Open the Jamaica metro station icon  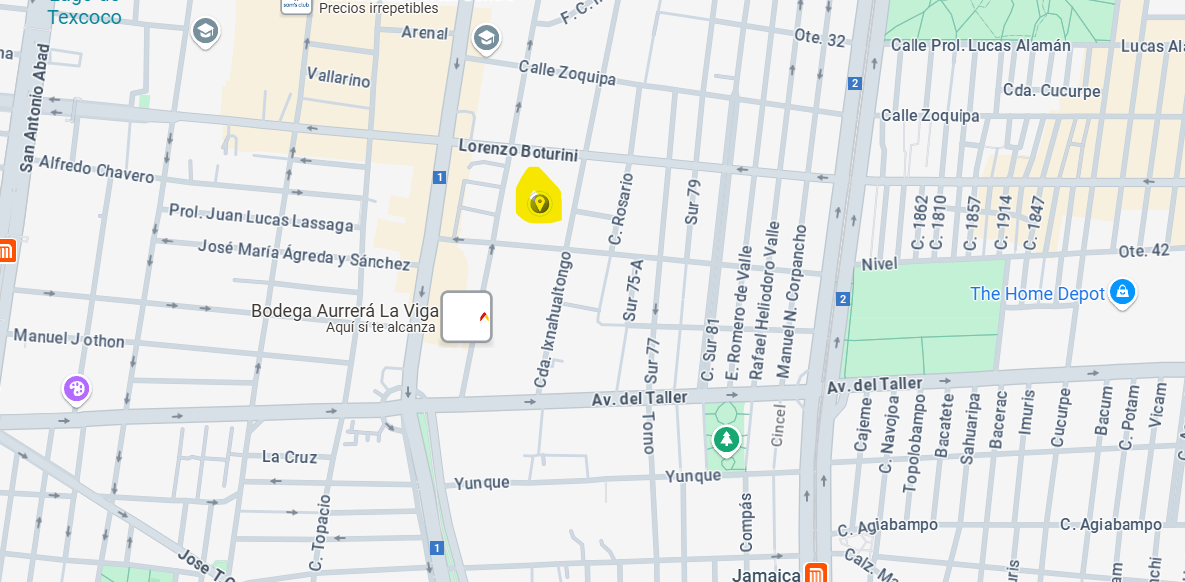[815, 573]
